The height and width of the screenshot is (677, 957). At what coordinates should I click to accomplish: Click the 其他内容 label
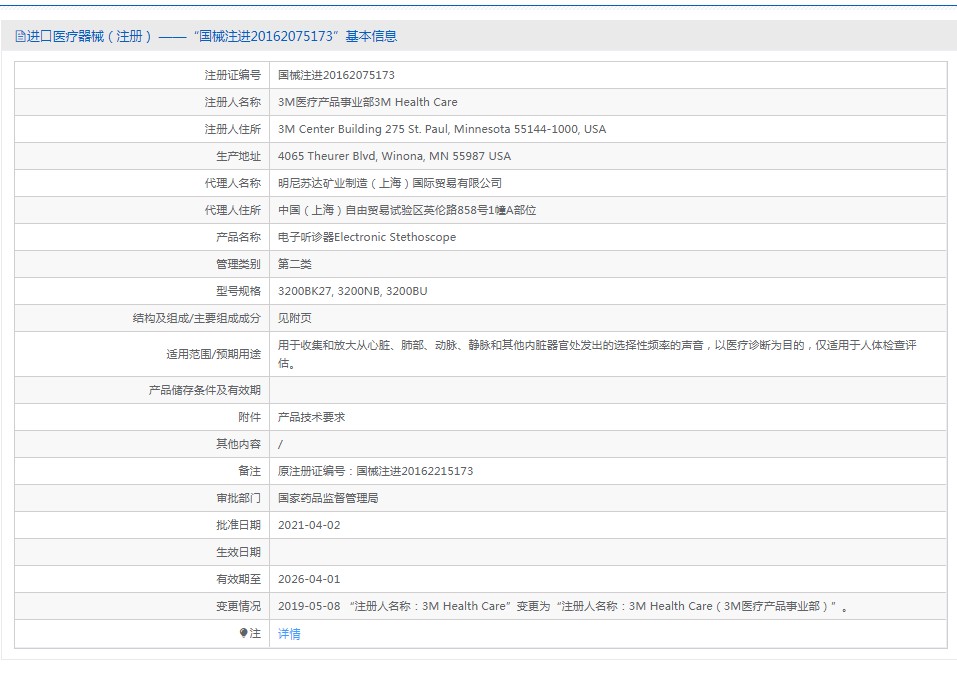(238, 444)
